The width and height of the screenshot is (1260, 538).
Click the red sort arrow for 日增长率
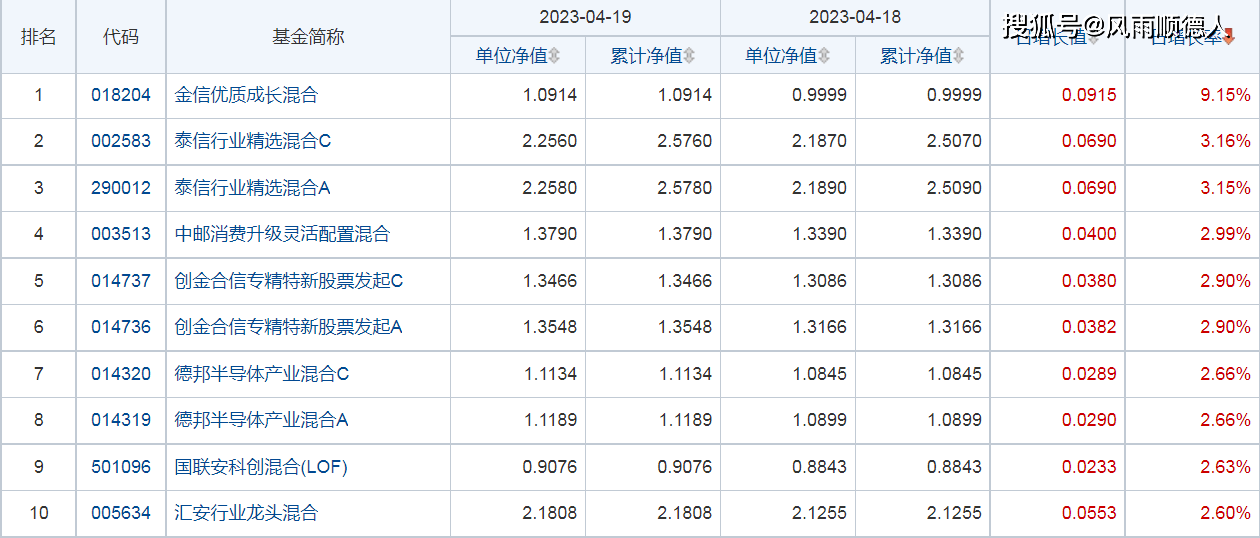1229,38
